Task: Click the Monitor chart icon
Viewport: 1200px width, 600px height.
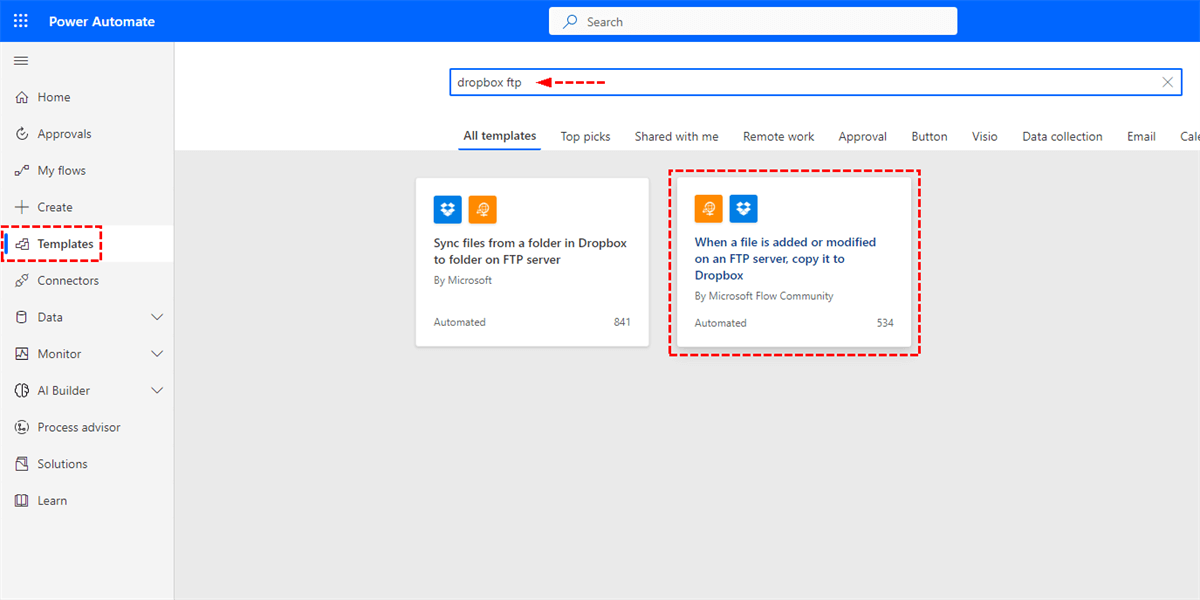Action: click(x=22, y=354)
